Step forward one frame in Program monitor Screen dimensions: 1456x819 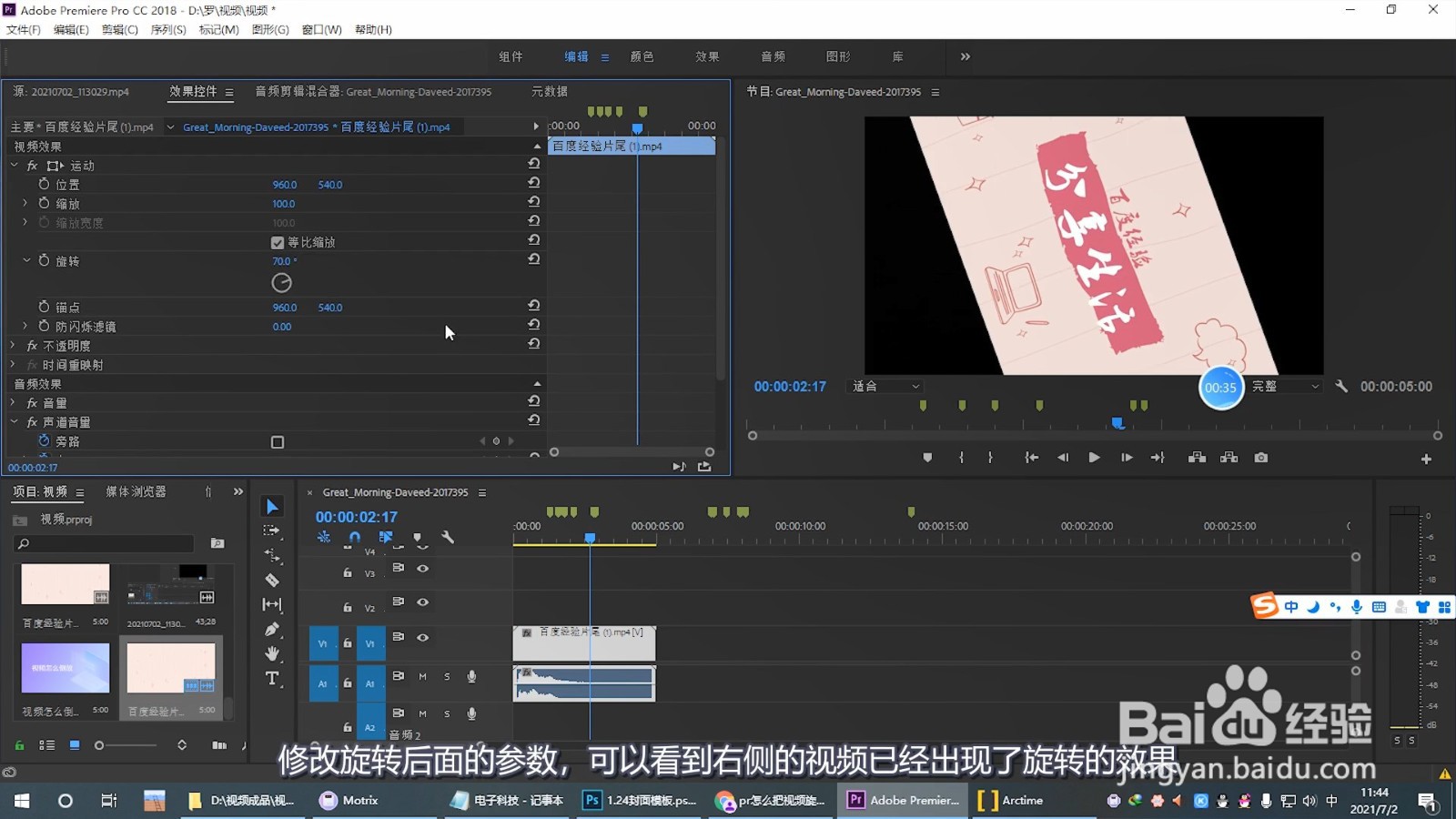pos(1127,458)
